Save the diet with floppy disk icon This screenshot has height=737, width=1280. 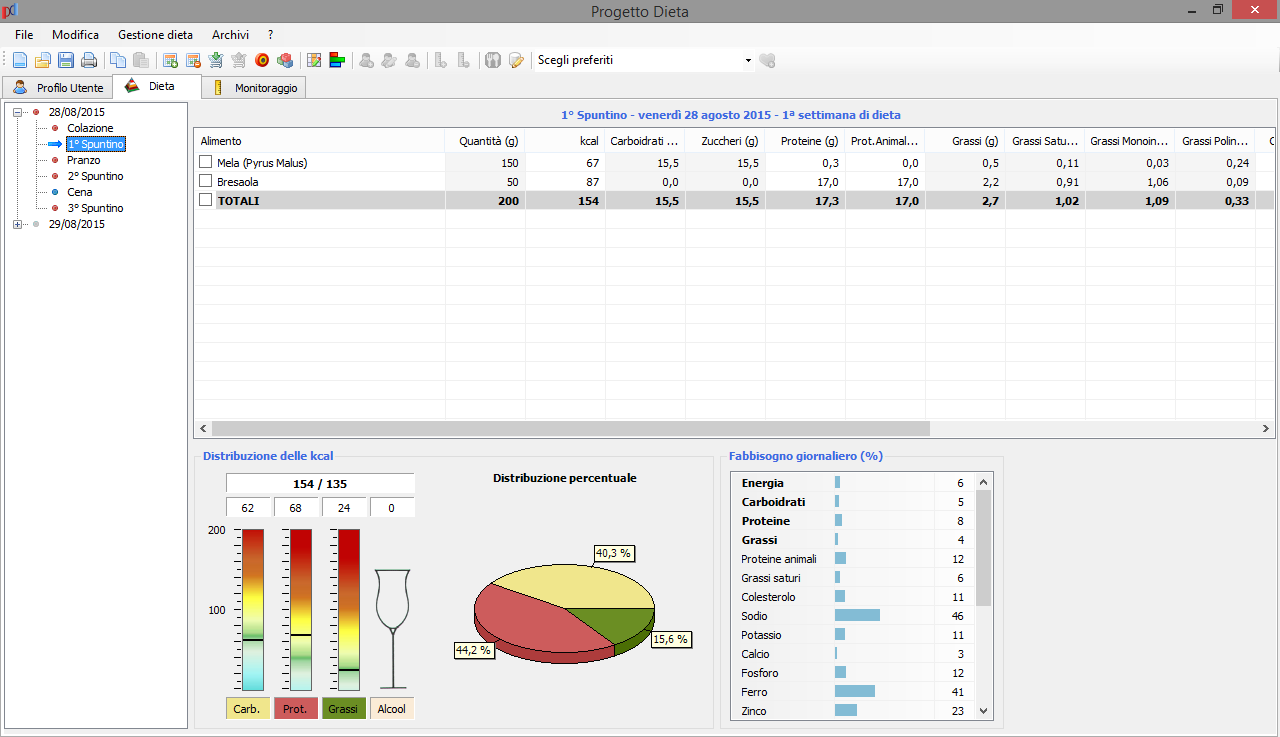(x=66, y=60)
